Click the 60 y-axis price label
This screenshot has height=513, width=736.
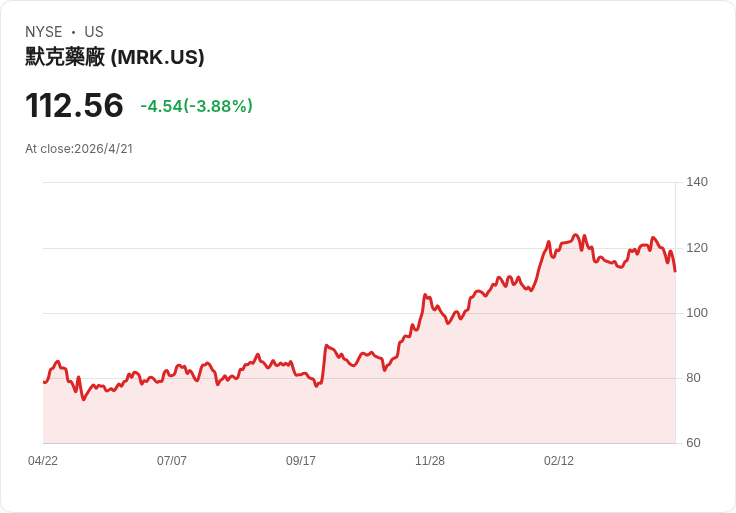click(x=693, y=443)
